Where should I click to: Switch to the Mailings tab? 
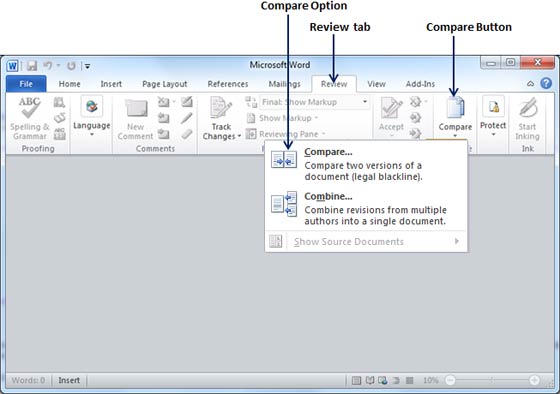coord(284,84)
